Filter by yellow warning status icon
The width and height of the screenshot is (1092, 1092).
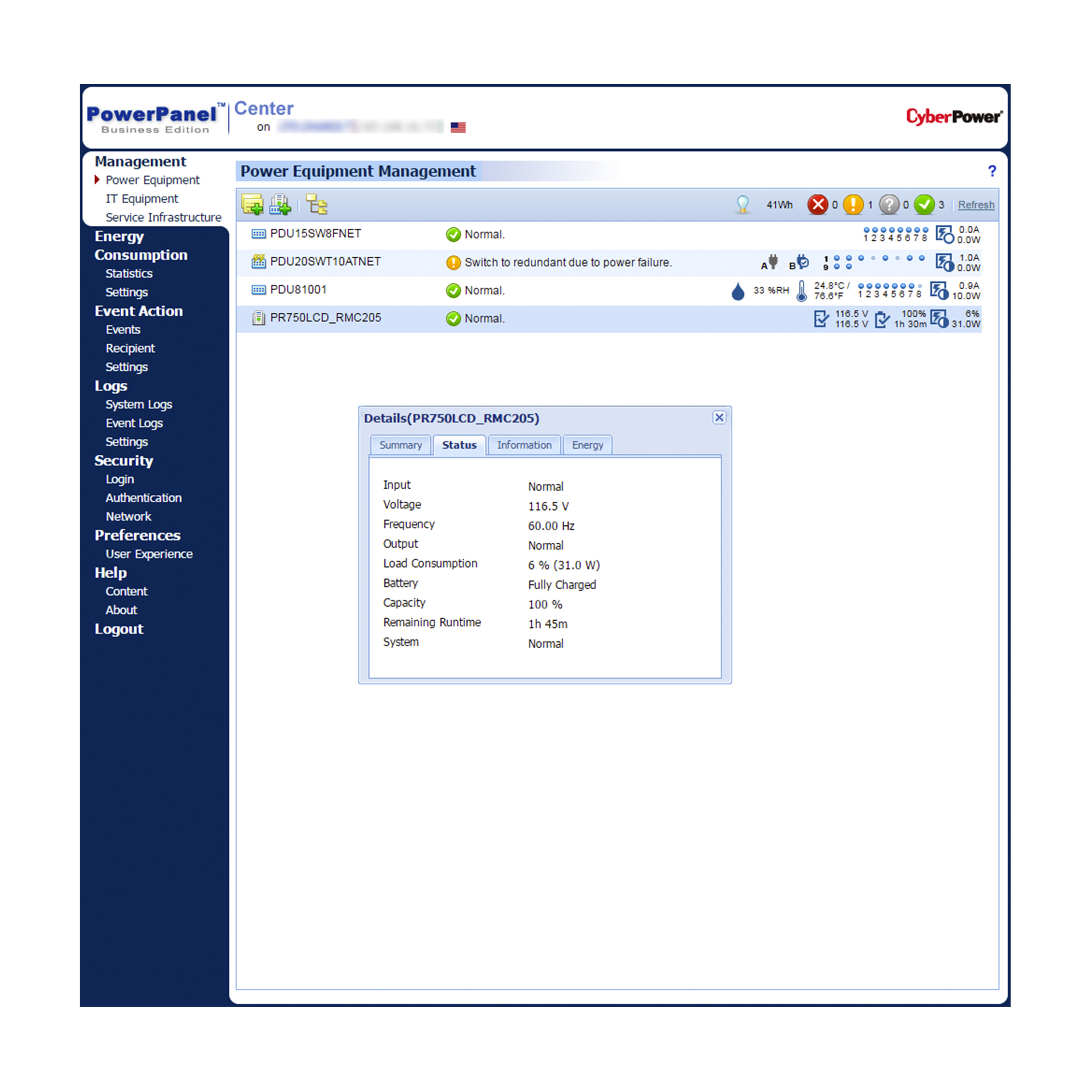[x=853, y=205]
